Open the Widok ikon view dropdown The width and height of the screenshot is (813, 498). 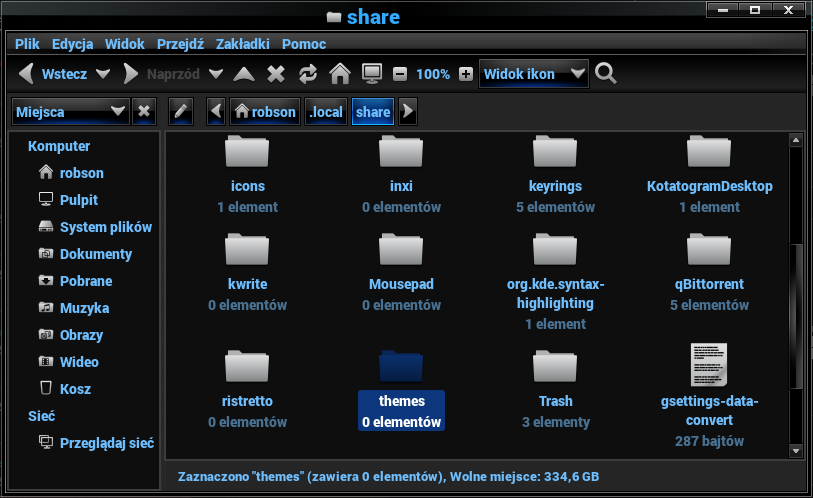coord(534,74)
